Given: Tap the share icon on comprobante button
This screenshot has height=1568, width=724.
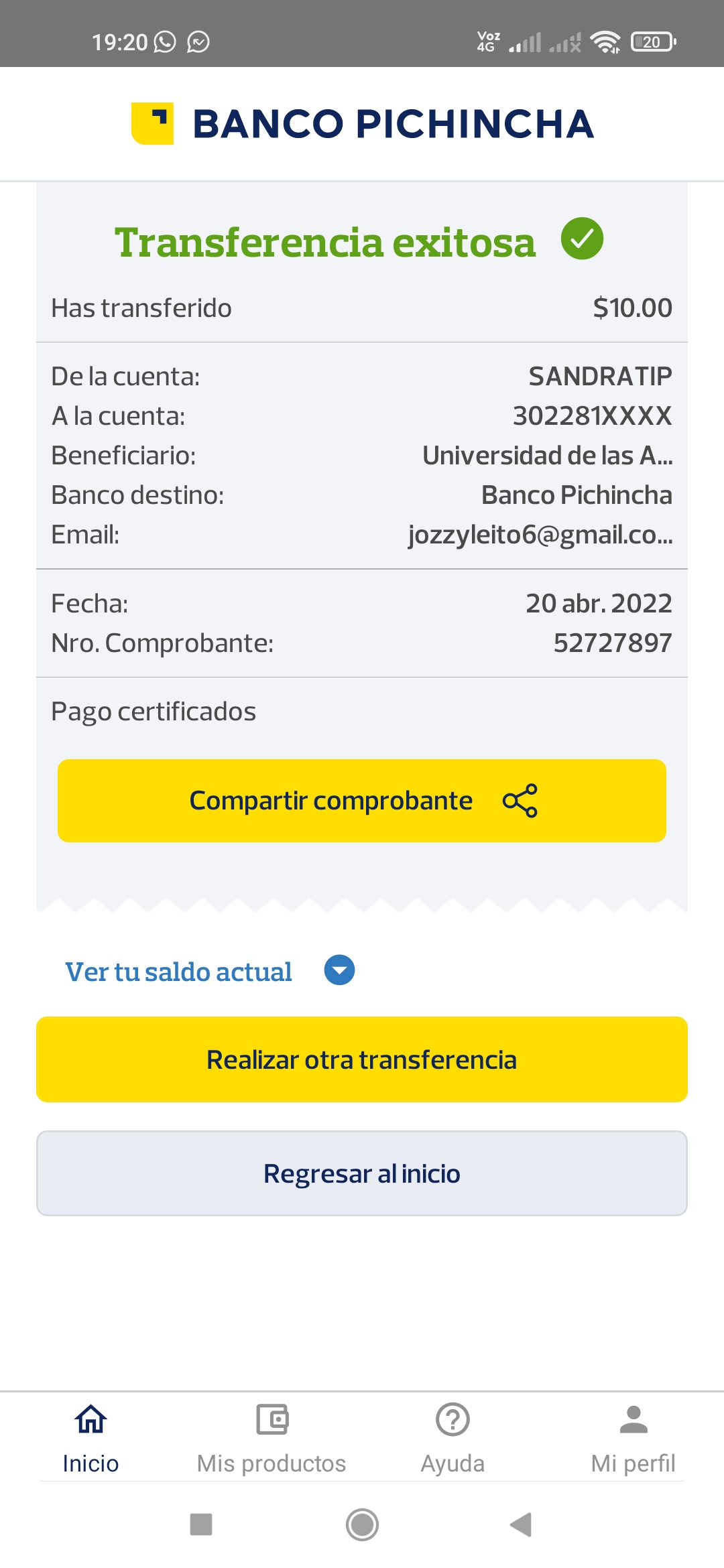Looking at the screenshot, I should click(x=520, y=801).
